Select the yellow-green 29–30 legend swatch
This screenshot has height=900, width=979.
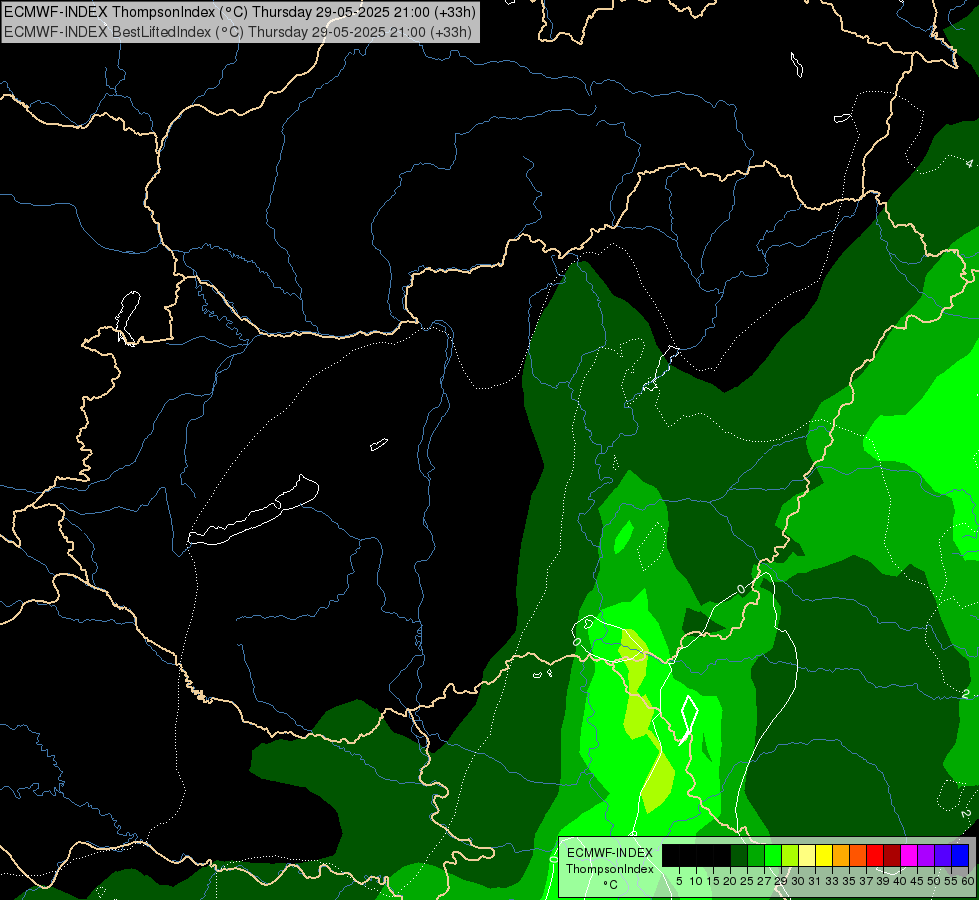coord(790,855)
